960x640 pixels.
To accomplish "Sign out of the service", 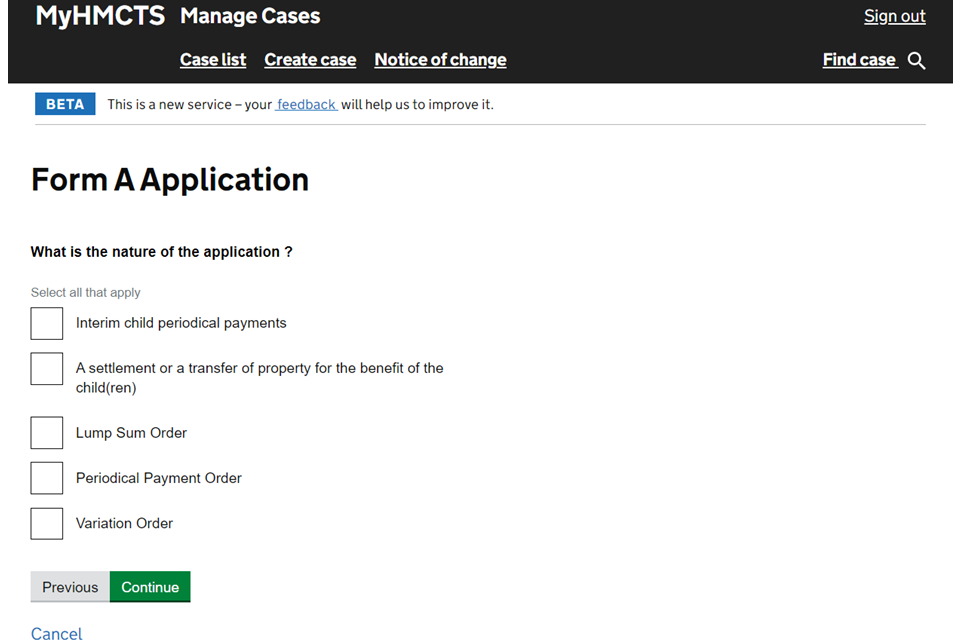I will click(894, 16).
